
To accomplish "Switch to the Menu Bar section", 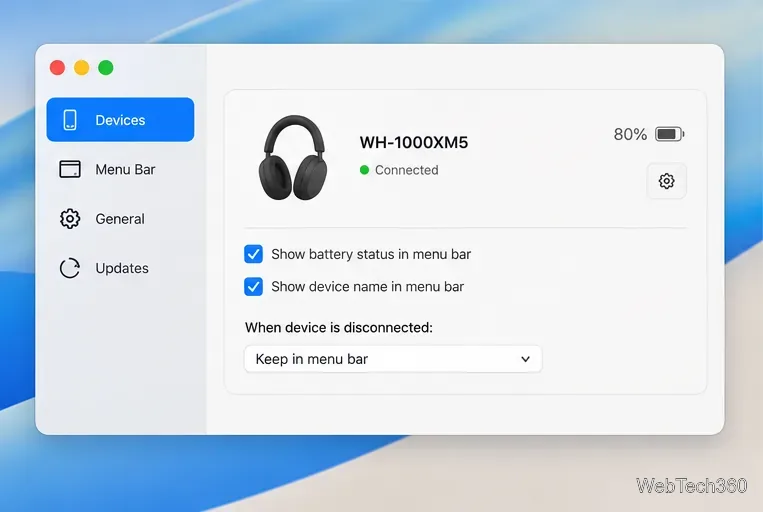I will [120, 169].
